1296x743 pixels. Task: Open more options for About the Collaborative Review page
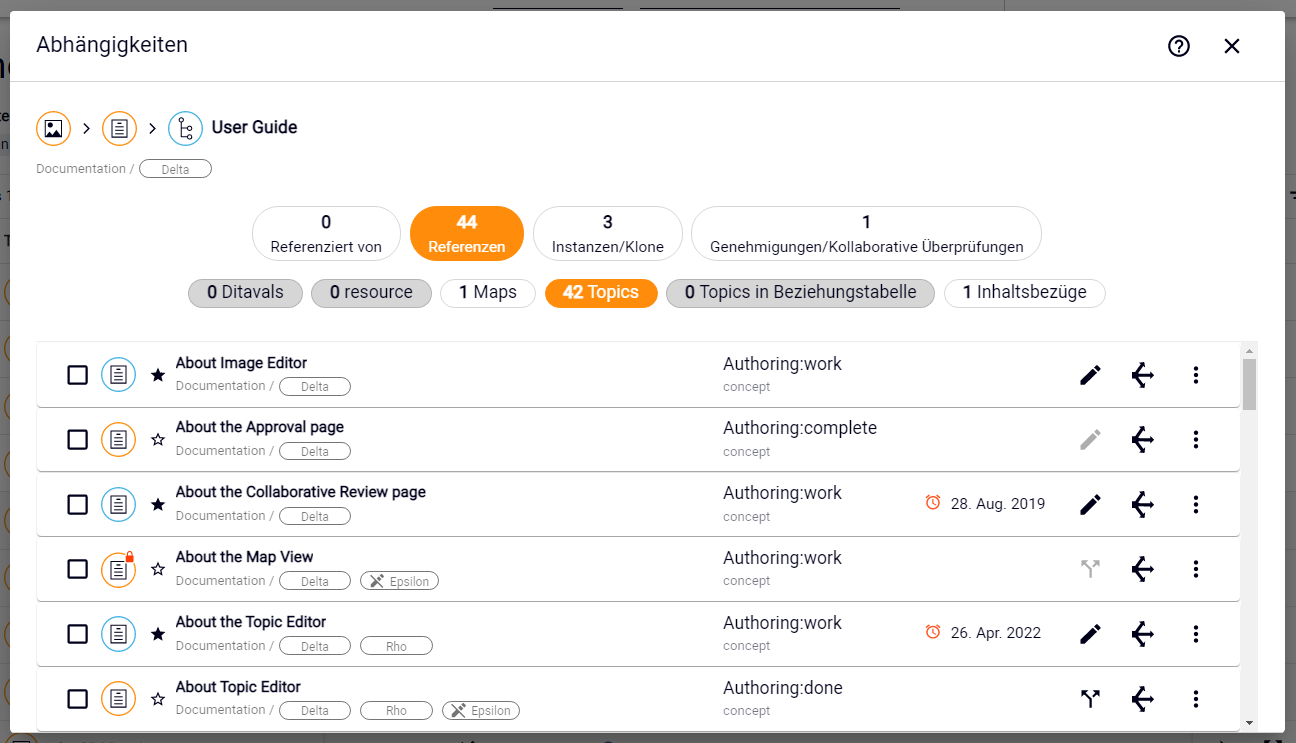pyautogui.click(x=1196, y=505)
